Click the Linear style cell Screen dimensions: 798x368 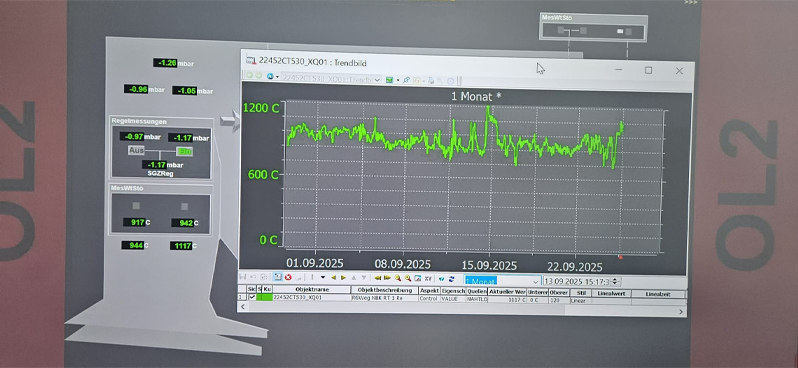tap(581, 301)
